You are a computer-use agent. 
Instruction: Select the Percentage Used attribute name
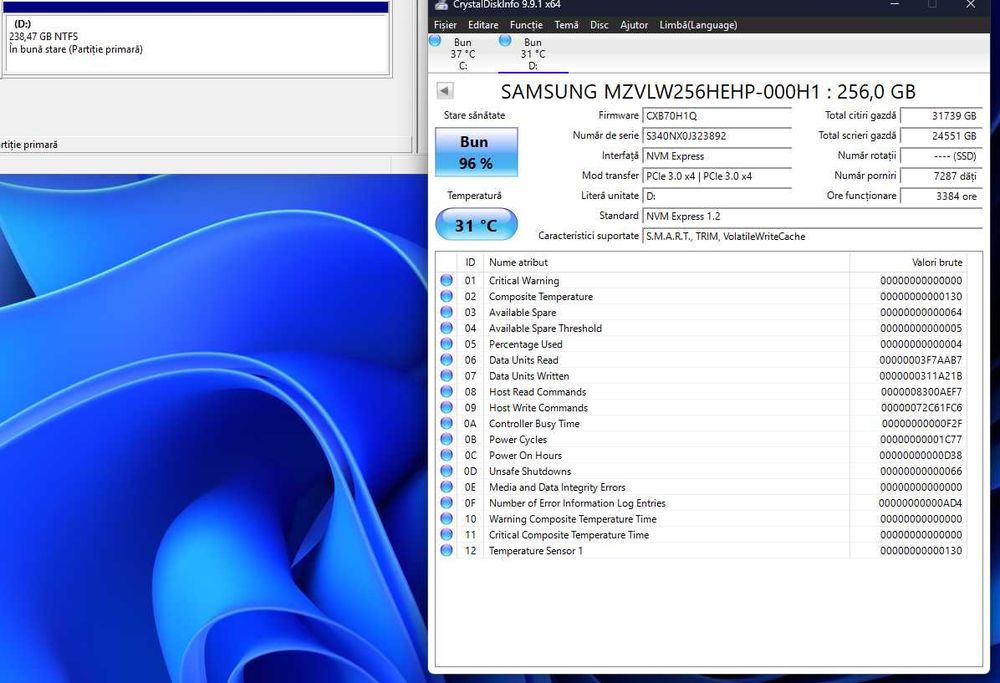click(526, 344)
